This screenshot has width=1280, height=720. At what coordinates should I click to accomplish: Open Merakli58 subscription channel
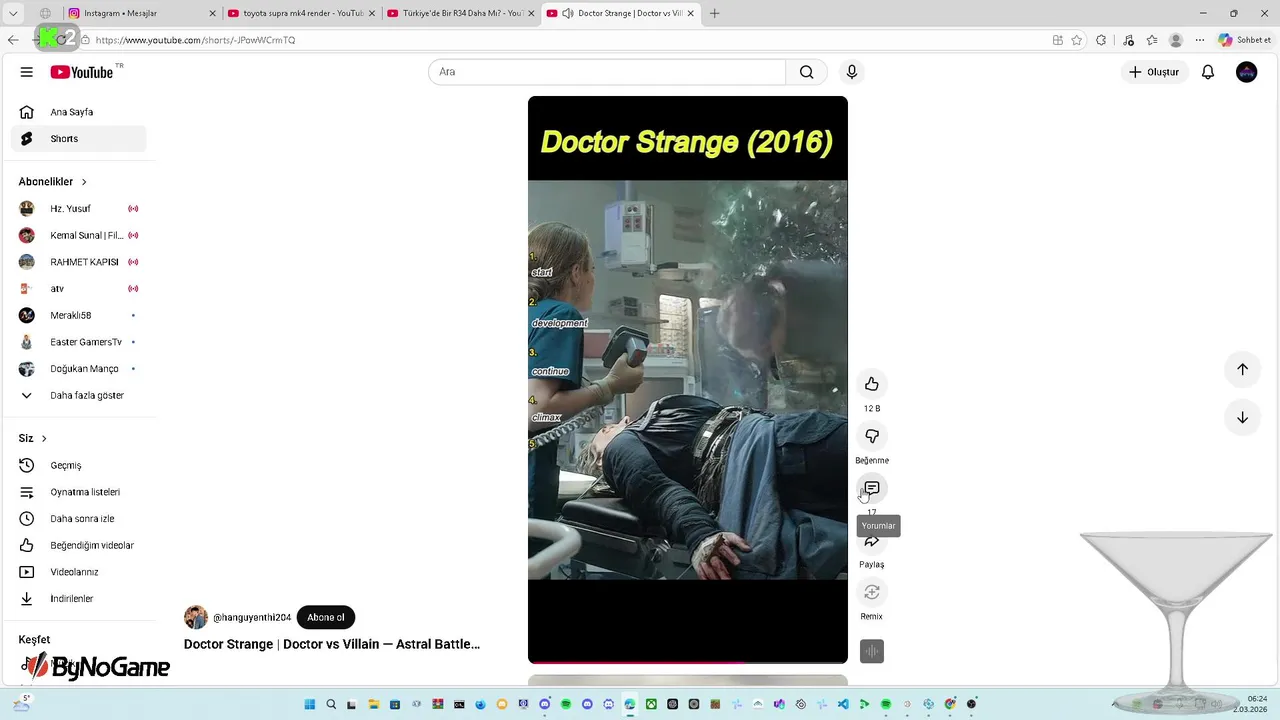[x=79, y=315]
